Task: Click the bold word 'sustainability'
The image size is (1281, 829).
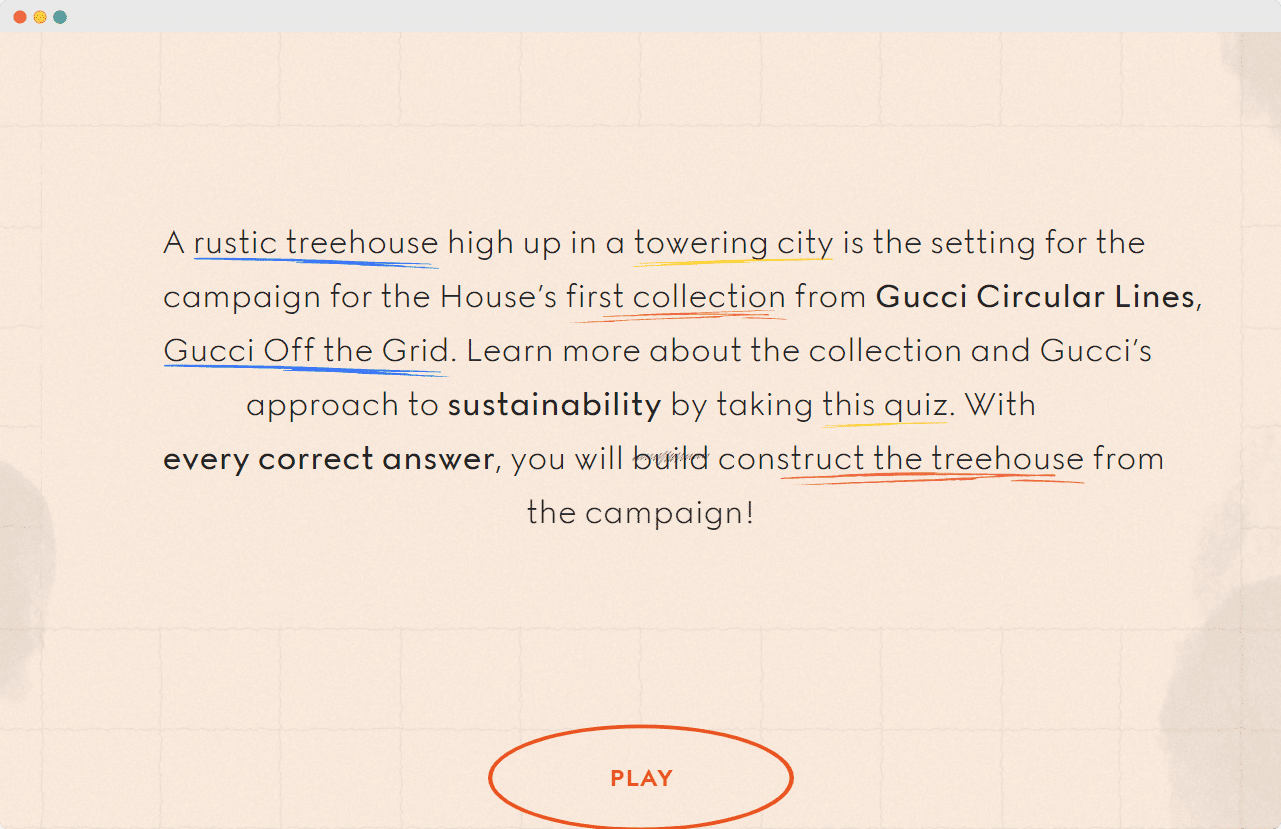Action: (x=554, y=405)
